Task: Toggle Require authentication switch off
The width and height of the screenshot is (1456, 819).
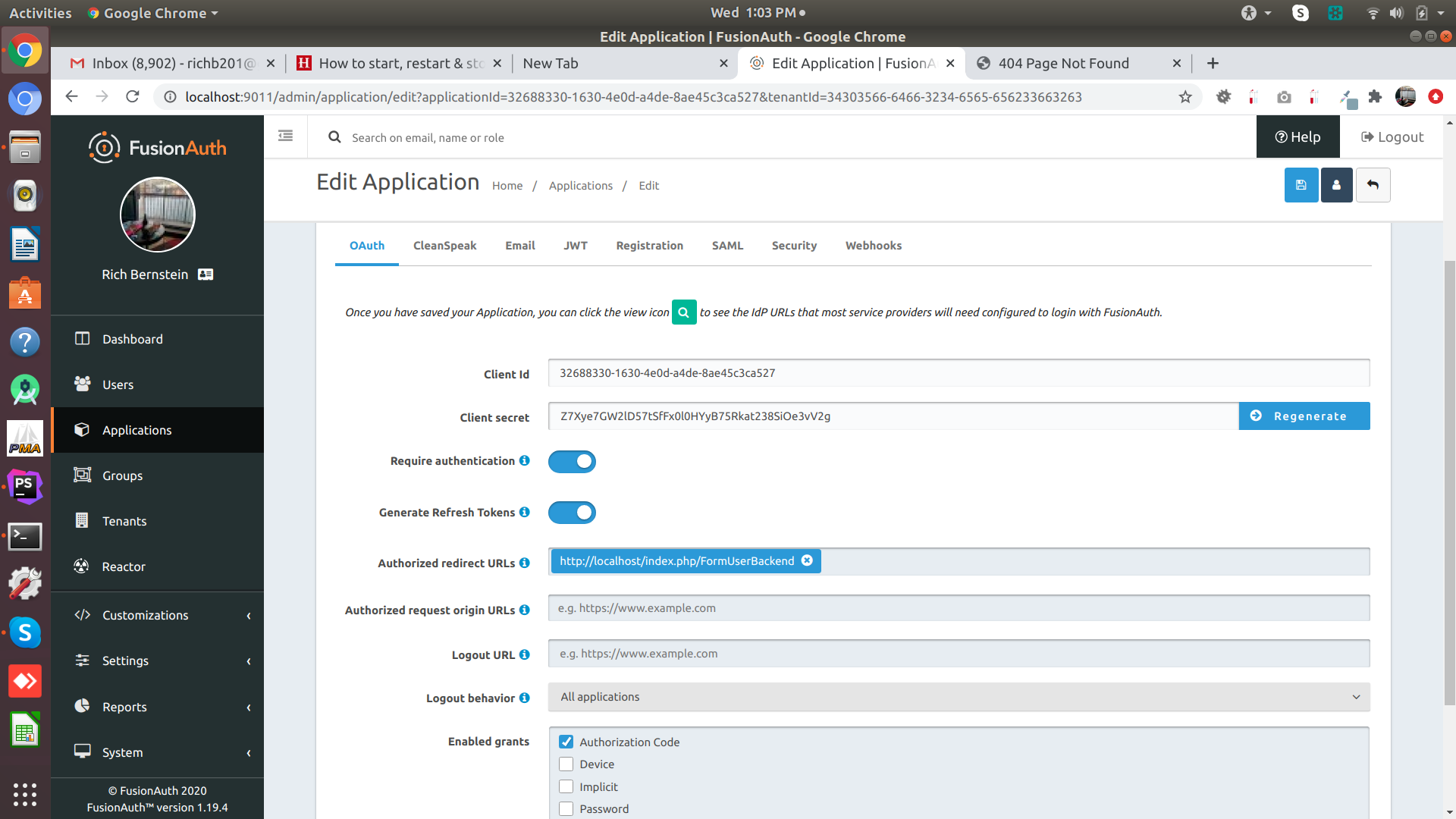Action: pos(572,461)
